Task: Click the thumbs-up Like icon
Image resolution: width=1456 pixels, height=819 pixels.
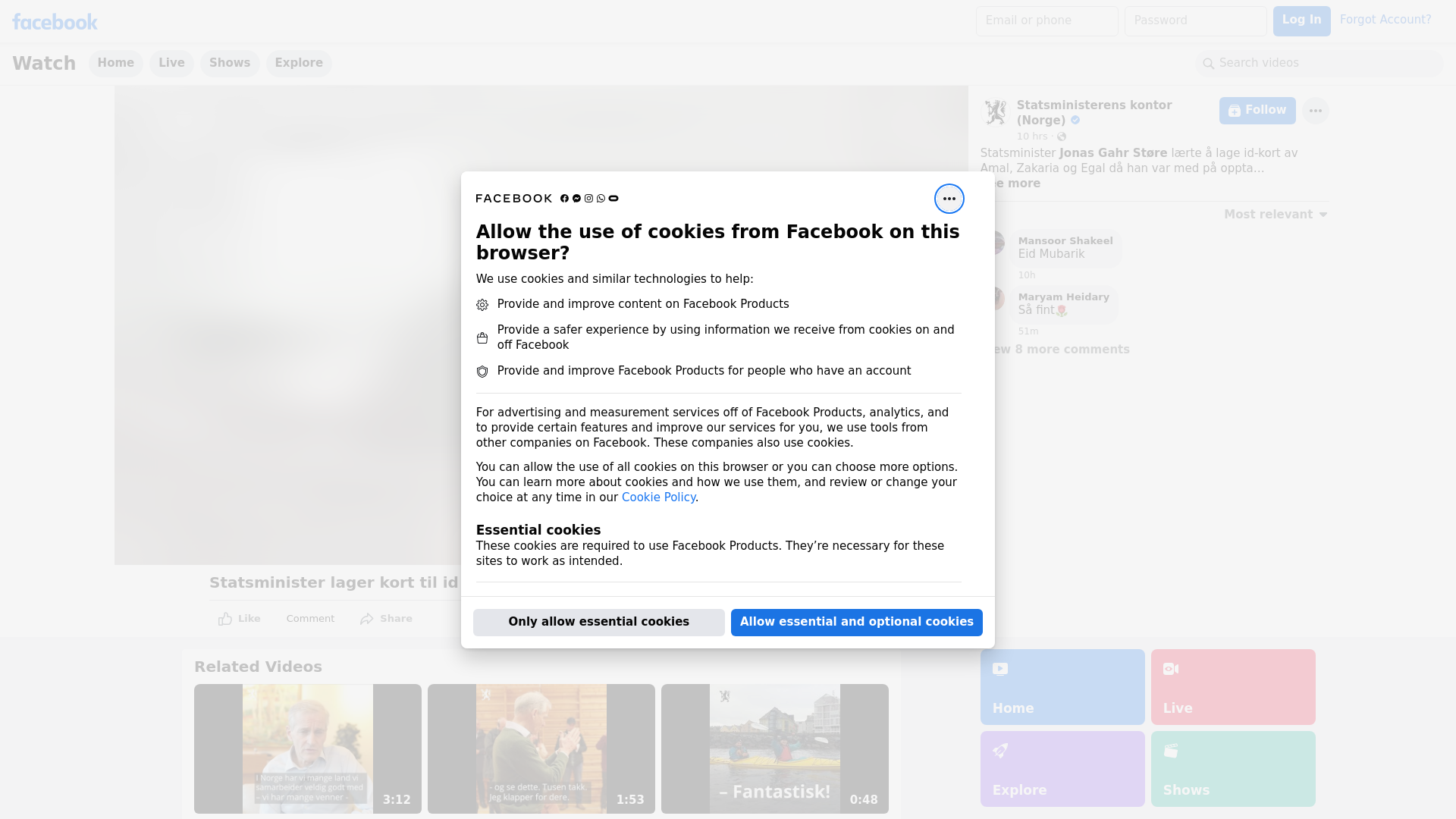Action: point(225,619)
